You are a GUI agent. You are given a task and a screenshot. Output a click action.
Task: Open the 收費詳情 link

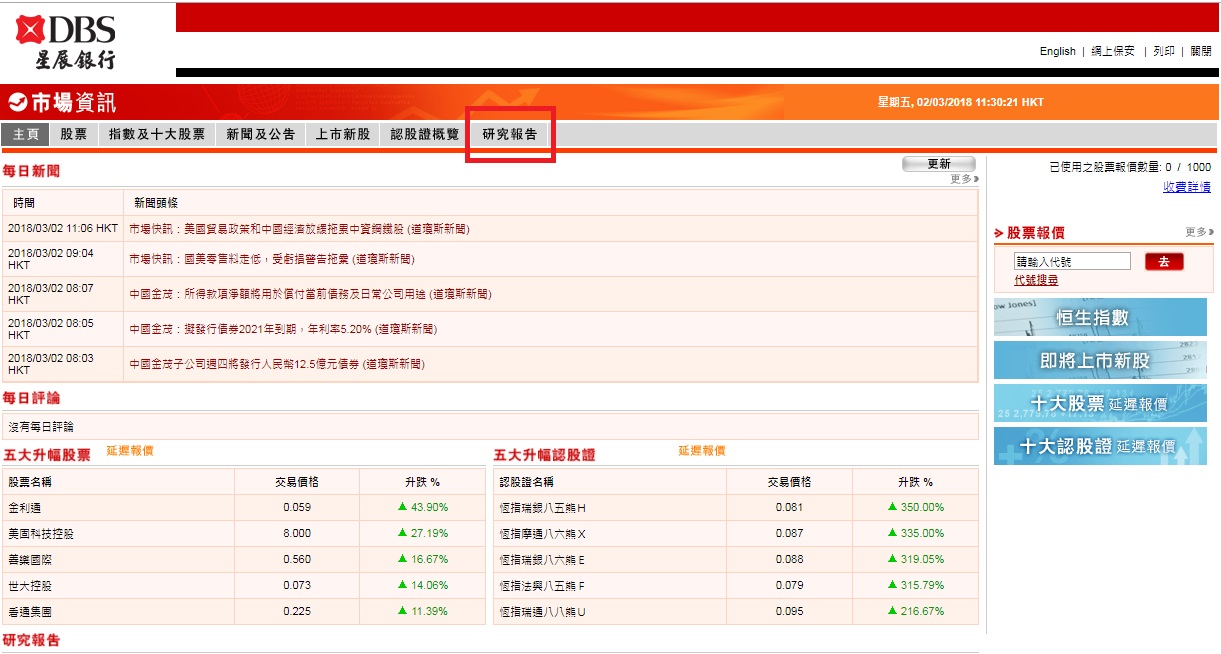pos(1186,187)
